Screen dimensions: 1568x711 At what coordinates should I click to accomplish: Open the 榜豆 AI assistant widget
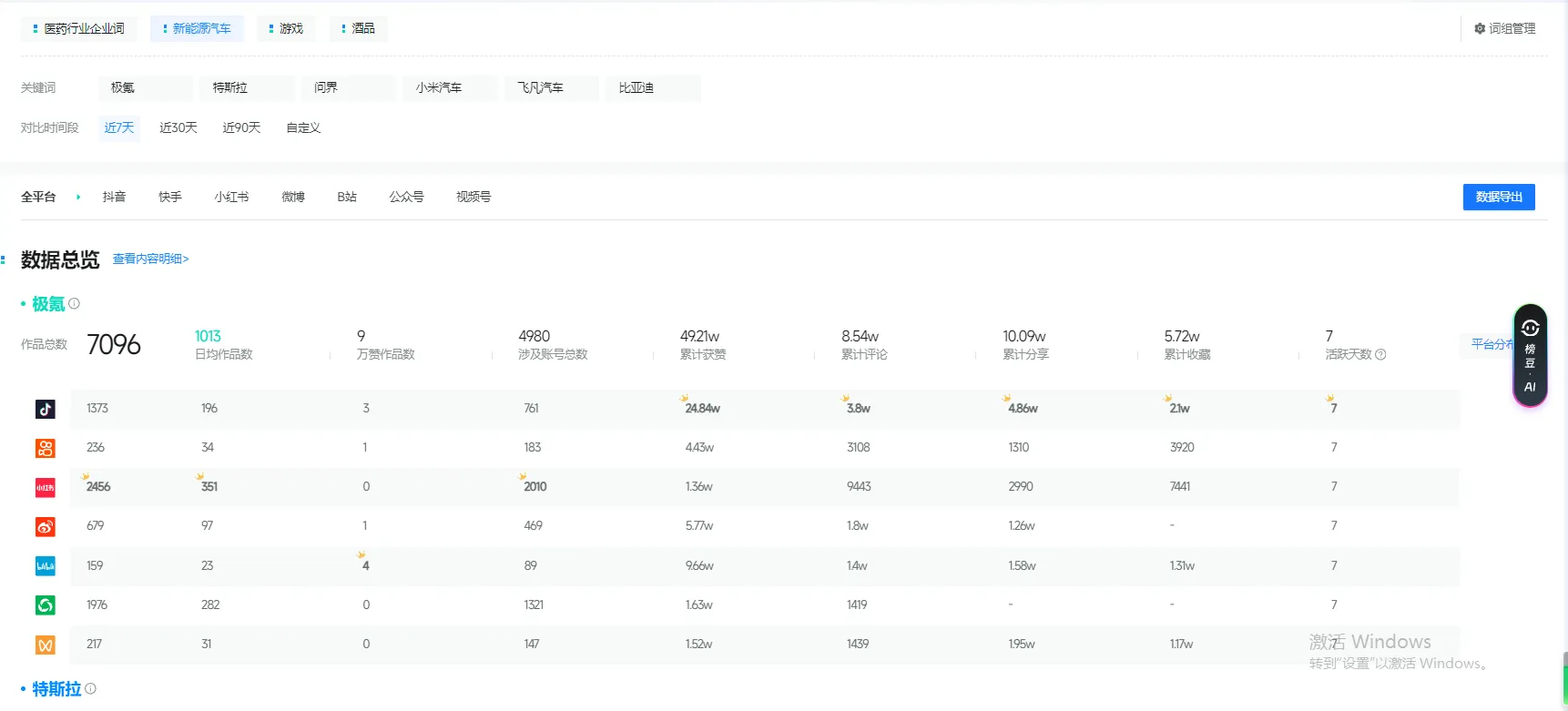click(x=1530, y=356)
